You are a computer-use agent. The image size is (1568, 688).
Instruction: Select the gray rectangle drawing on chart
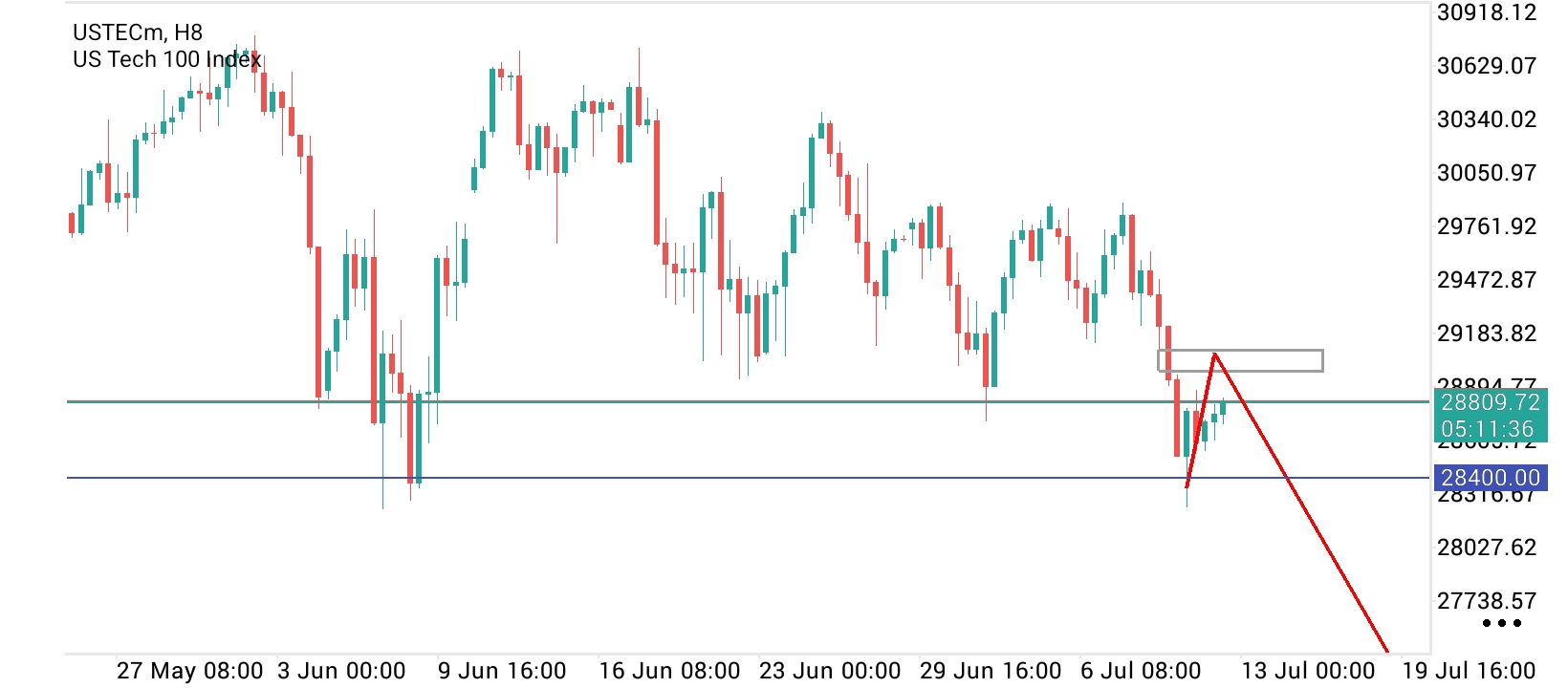[1240, 360]
